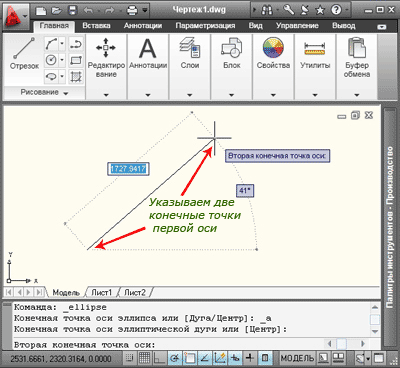Print the drawing with the printer icon
The height and width of the screenshot is (368, 400).
point(132,11)
